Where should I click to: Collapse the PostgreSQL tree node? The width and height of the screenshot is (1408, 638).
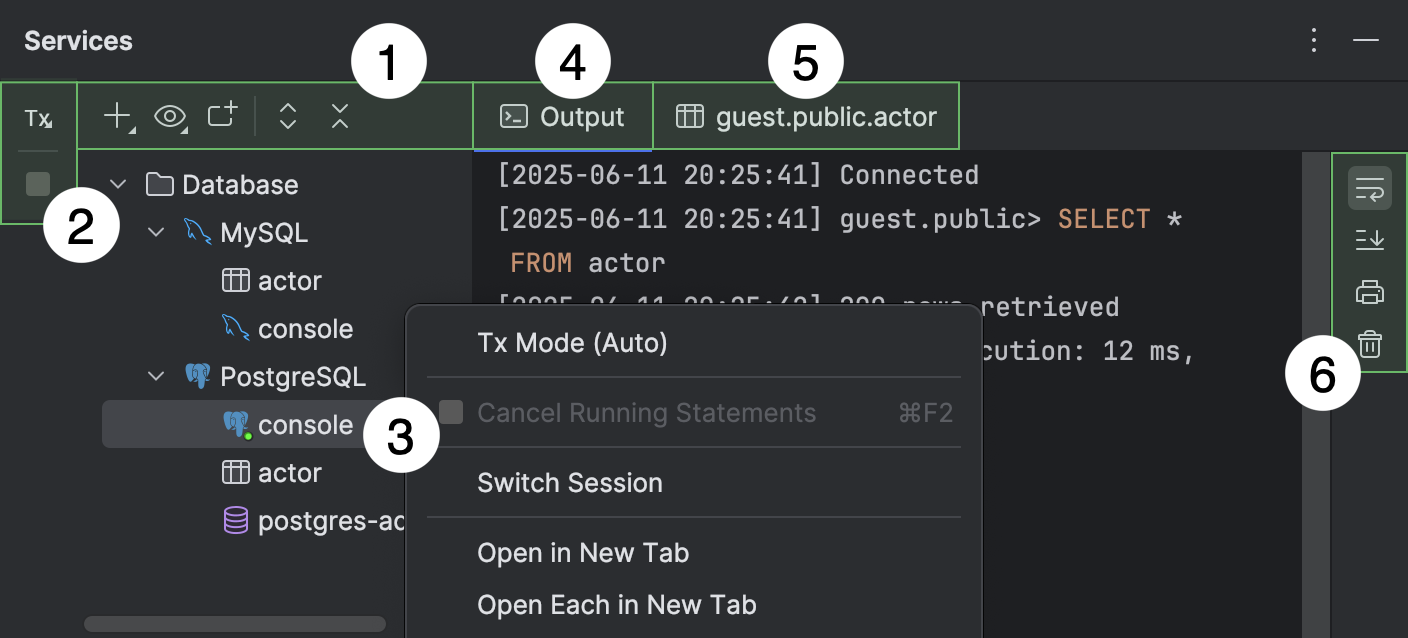(x=155, y=376)
